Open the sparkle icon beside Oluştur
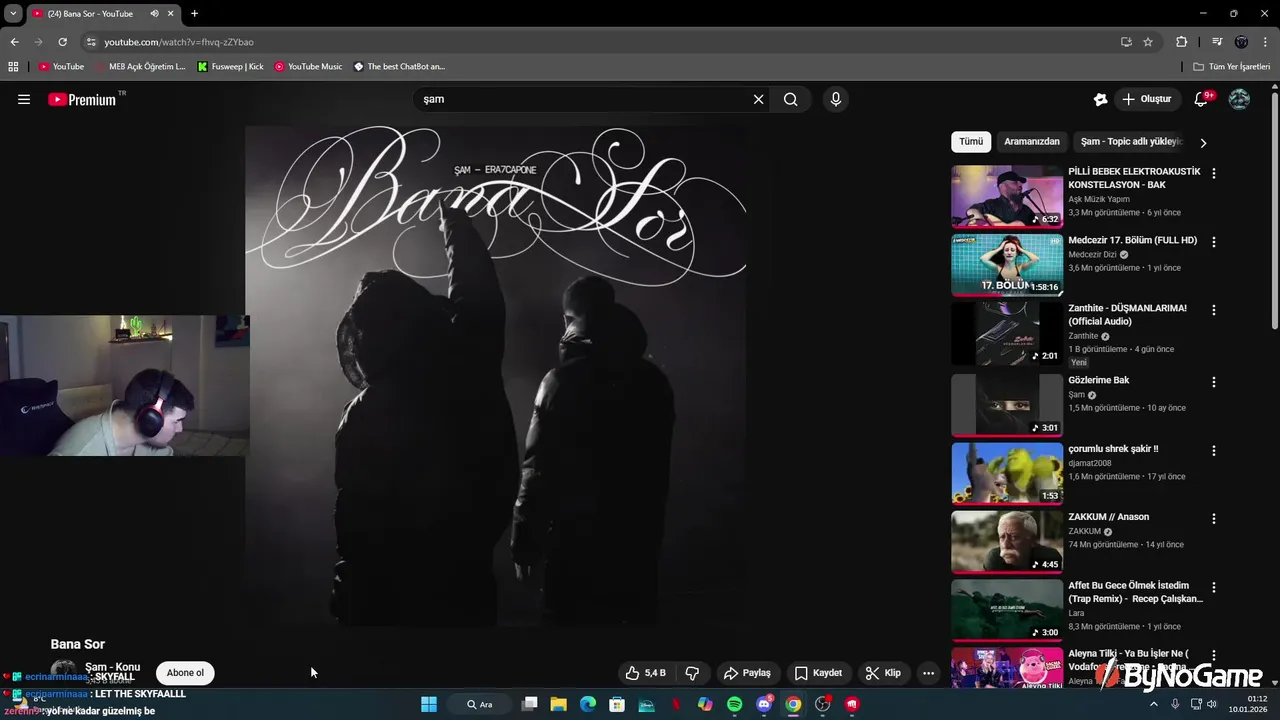 pyautogui.click(x=1100, y=99)
